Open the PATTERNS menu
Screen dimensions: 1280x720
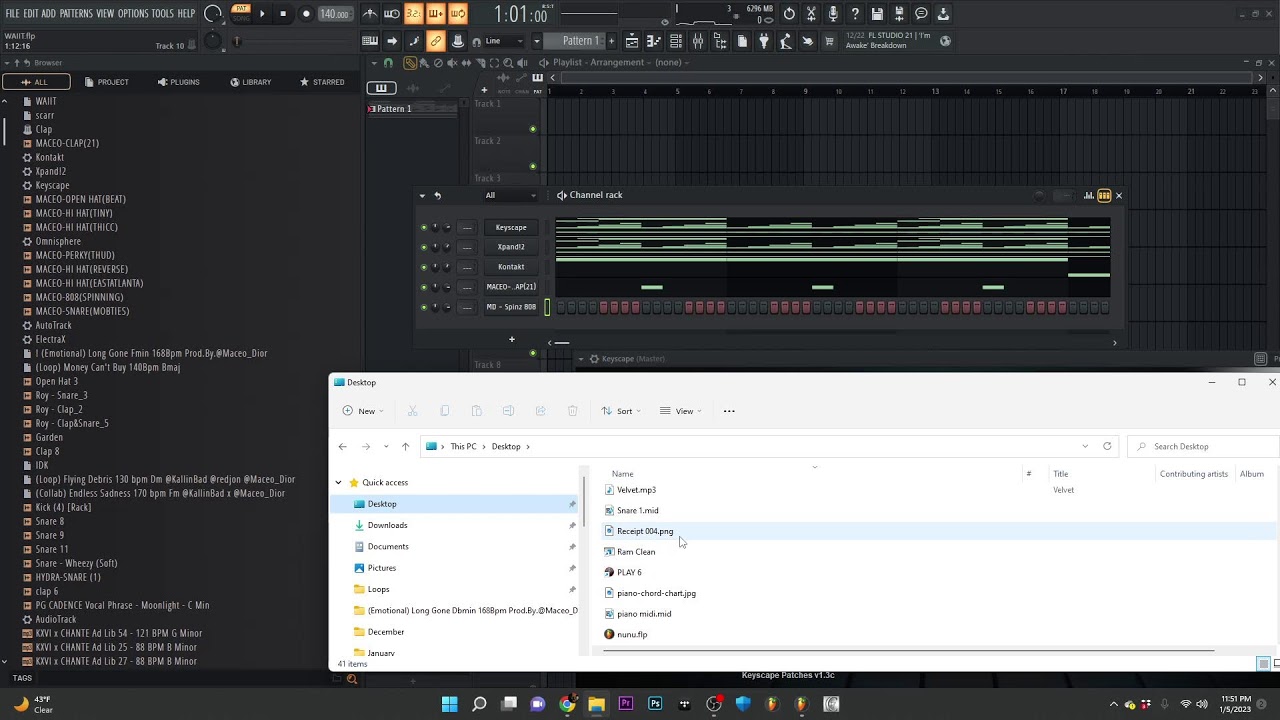(x=76, y=14)
